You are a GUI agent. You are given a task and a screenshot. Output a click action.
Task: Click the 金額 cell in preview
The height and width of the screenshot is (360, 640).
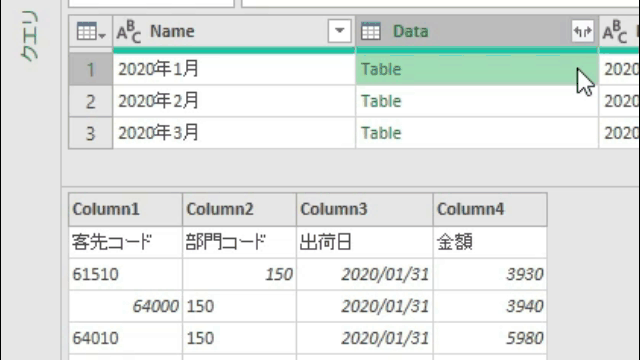click(490, 242)
